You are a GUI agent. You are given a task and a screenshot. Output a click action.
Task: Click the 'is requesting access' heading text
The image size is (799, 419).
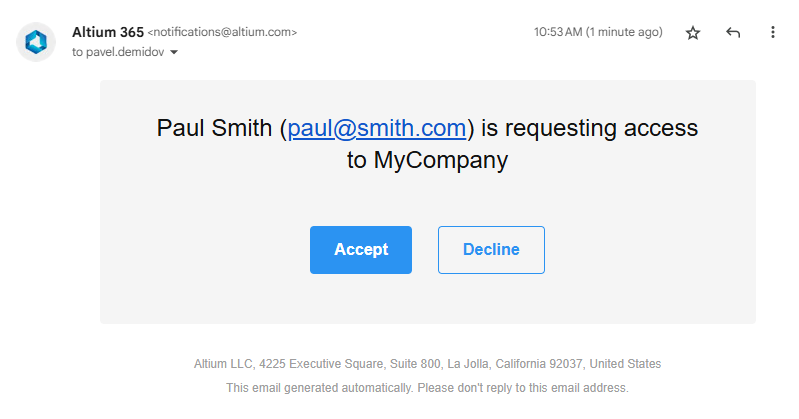pos(589,128)
